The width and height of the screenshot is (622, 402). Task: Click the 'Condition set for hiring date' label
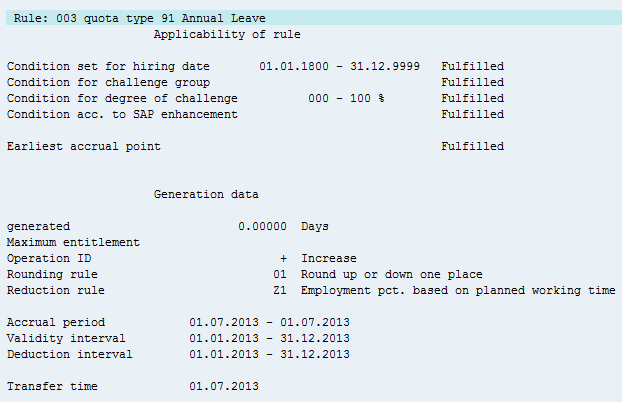coord(108,66)
